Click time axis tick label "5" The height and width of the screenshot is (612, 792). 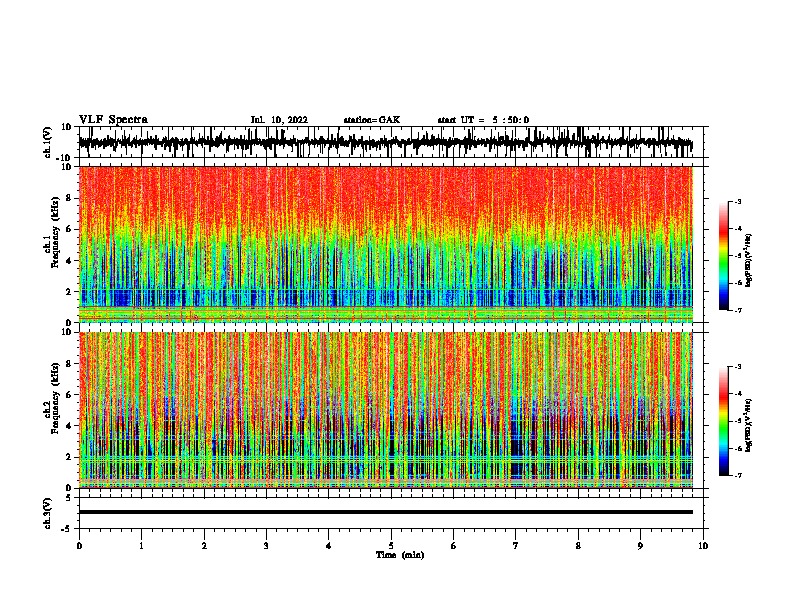click(391, 545)
